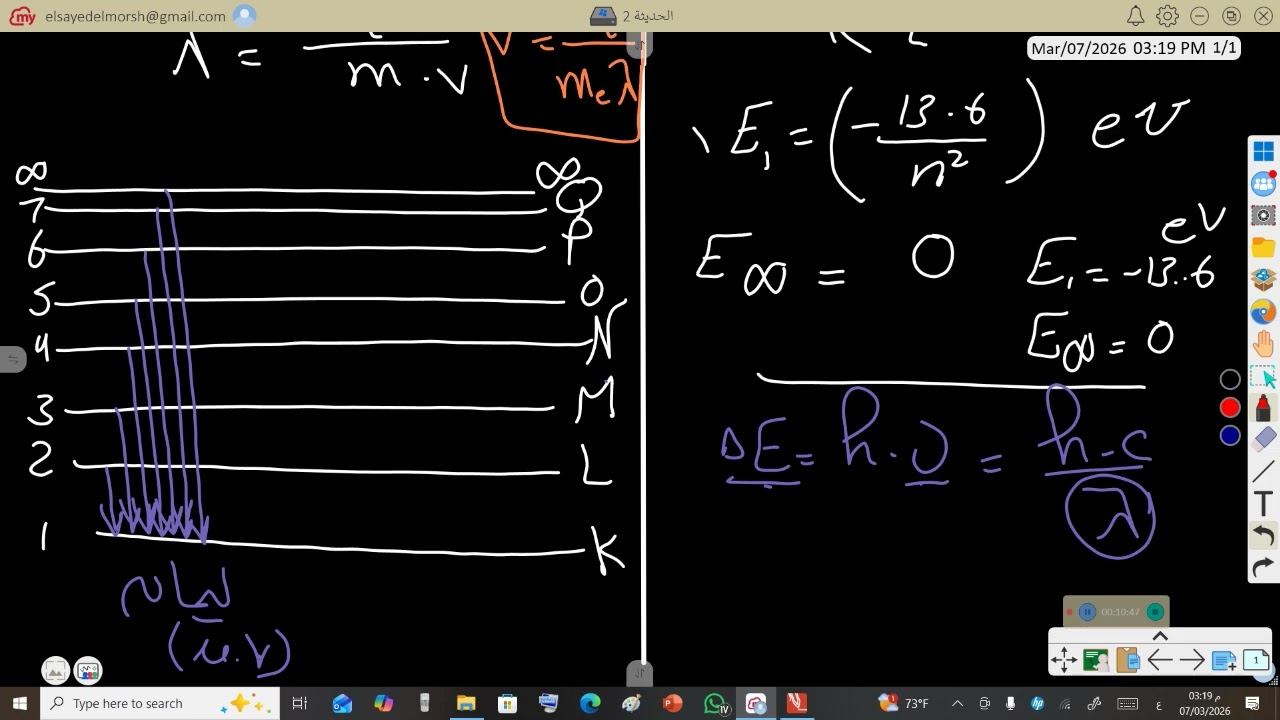Click the remote computer title icon
Viewport: 1280px width, 720px height.
click(x=603, y=16)
